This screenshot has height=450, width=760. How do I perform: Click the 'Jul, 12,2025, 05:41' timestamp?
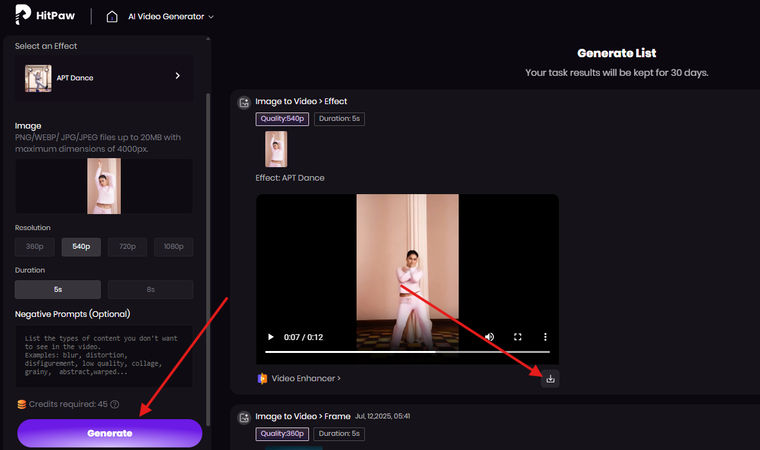click(382, 417)
